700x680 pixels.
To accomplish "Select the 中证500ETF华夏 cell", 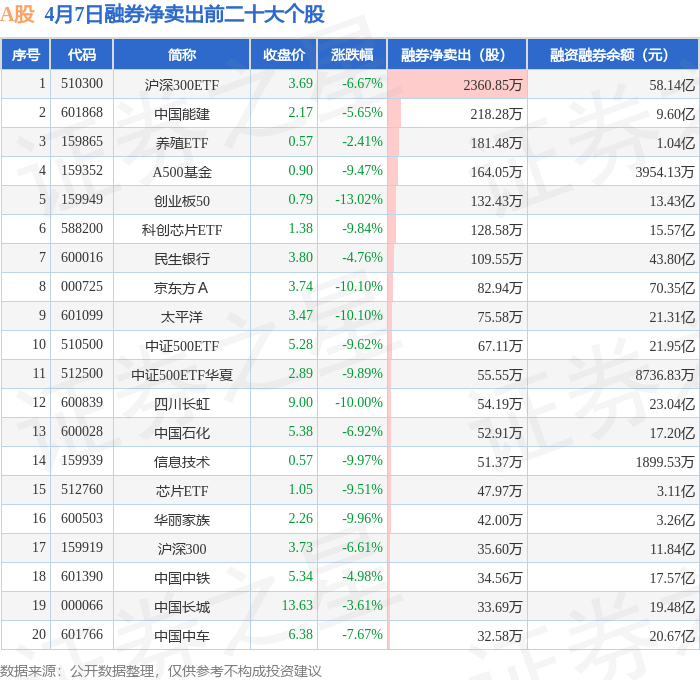I will pos(182,375).
